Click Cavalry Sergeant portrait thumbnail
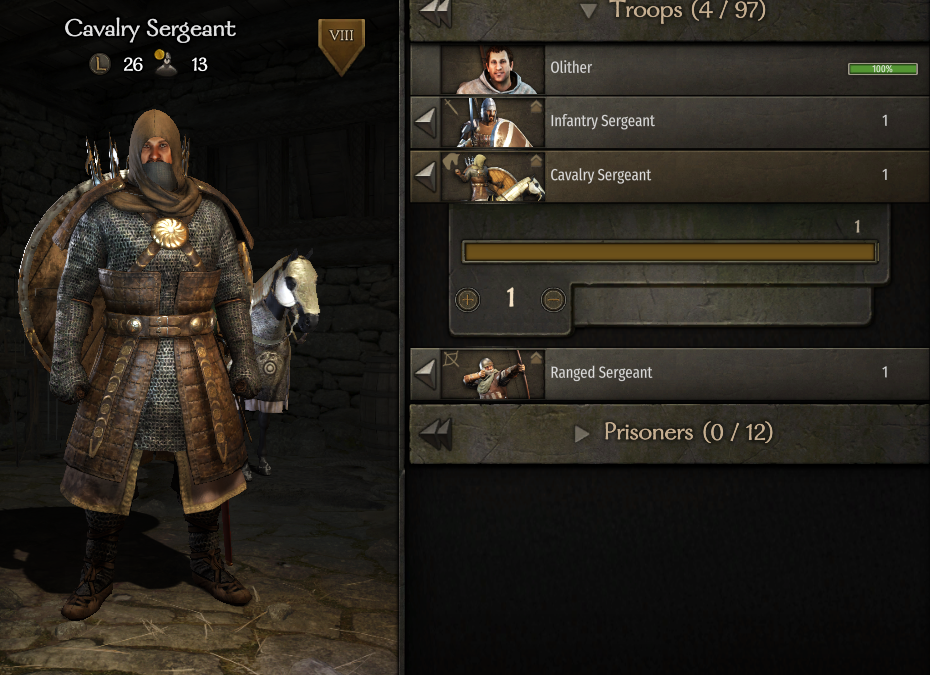 [492, 177]
